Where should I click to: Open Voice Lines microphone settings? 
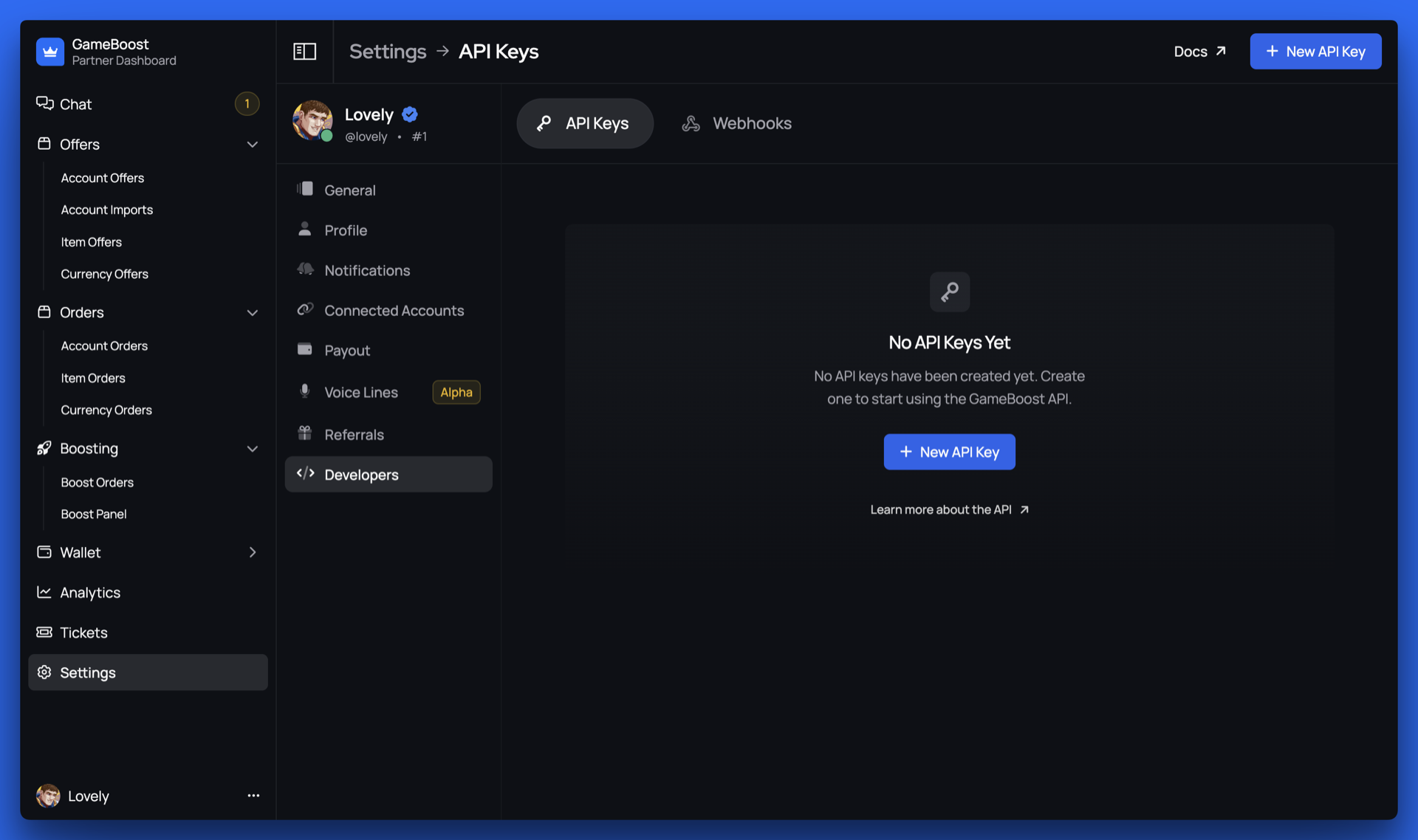click(361, 393)
